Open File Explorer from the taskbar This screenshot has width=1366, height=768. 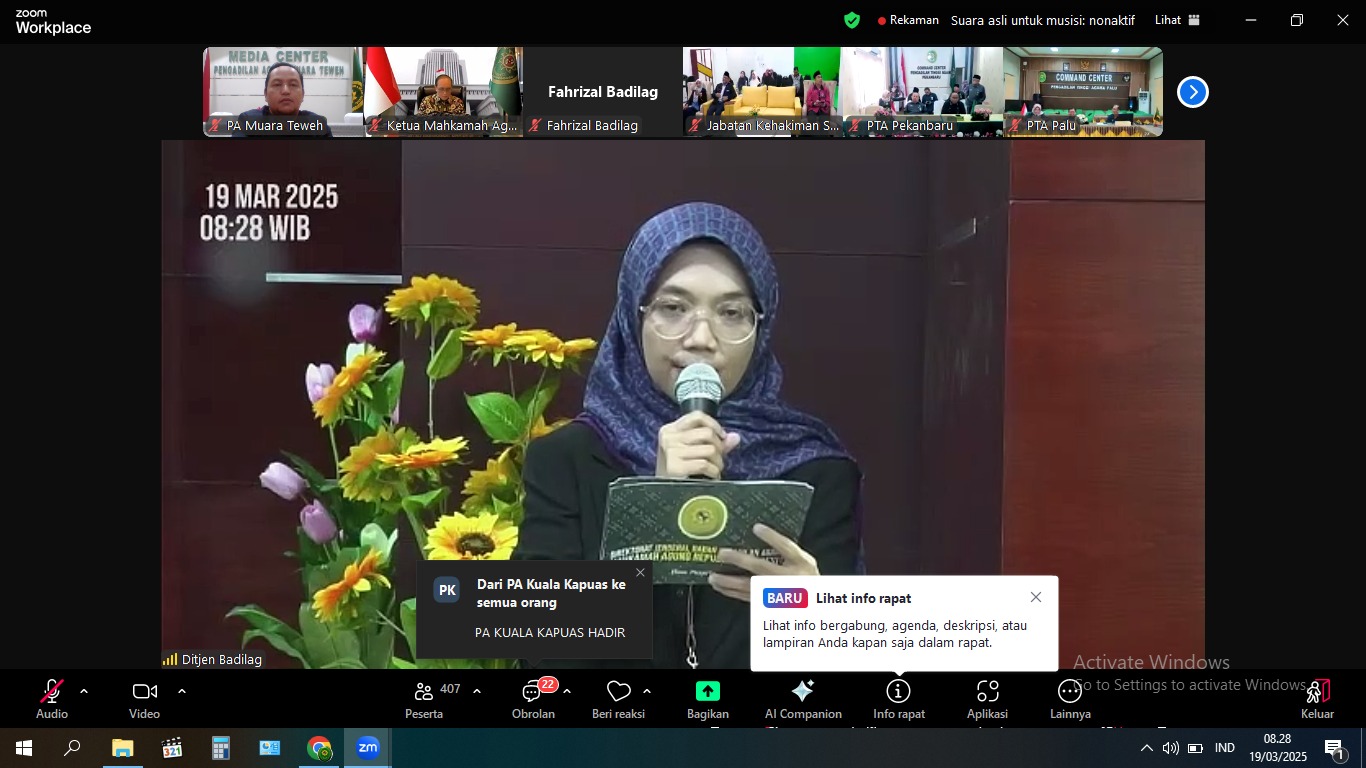122,748
